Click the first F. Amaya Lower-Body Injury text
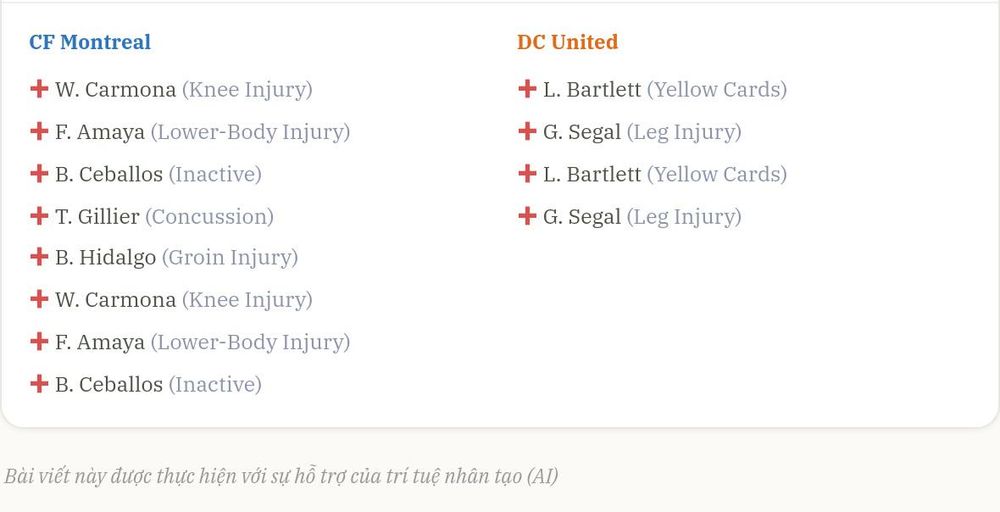 coord(250,133)
